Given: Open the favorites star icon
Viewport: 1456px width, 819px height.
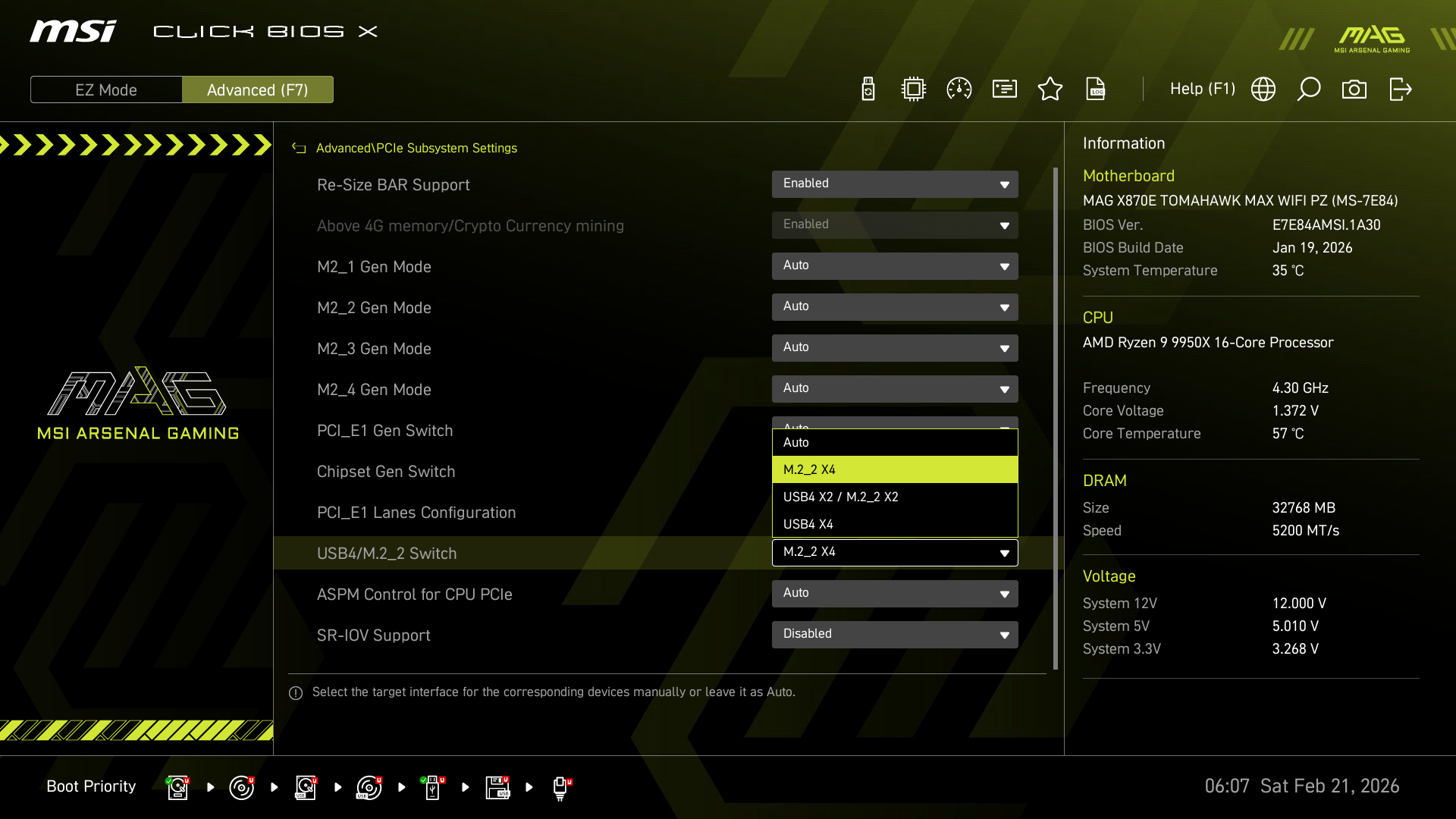Looking at the screenshot, I should tap(1050, 89).
